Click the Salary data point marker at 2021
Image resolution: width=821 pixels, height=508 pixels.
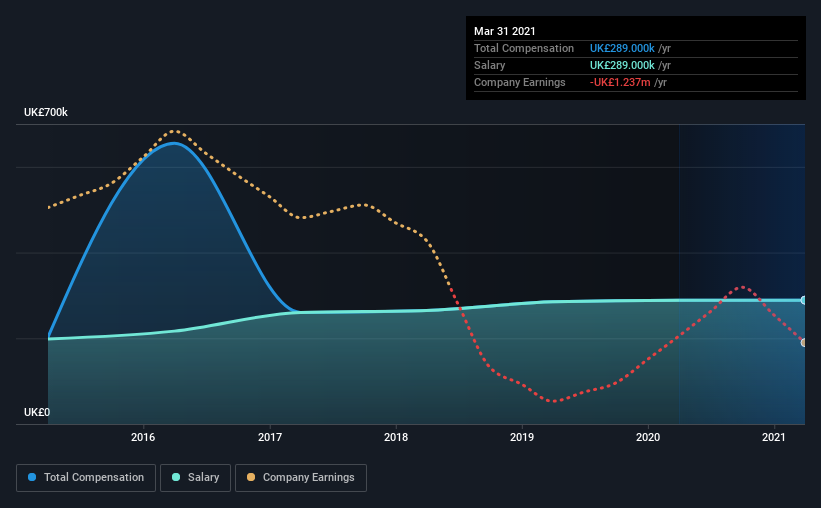pos(804,300)
